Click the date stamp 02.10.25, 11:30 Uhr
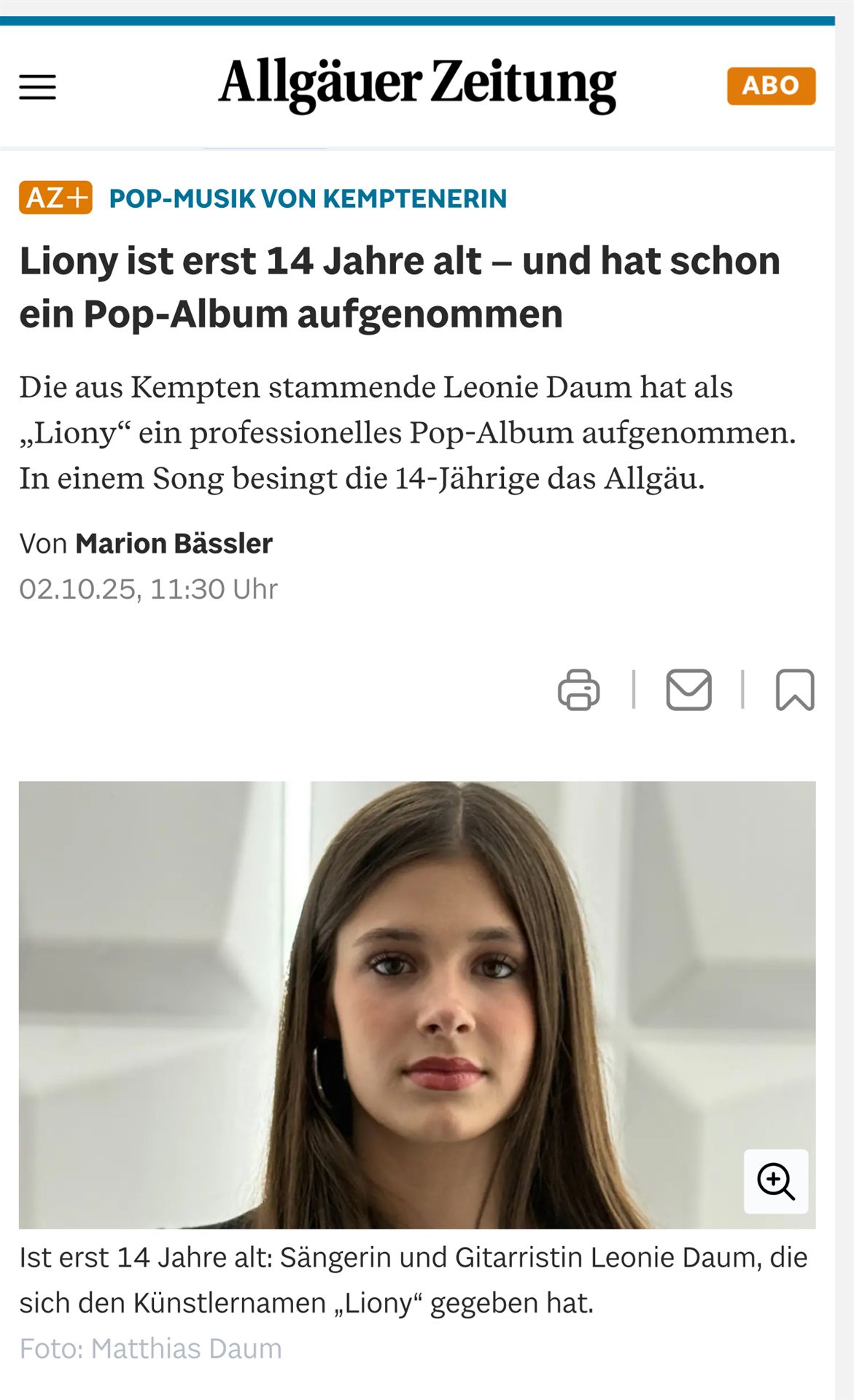 149,589
